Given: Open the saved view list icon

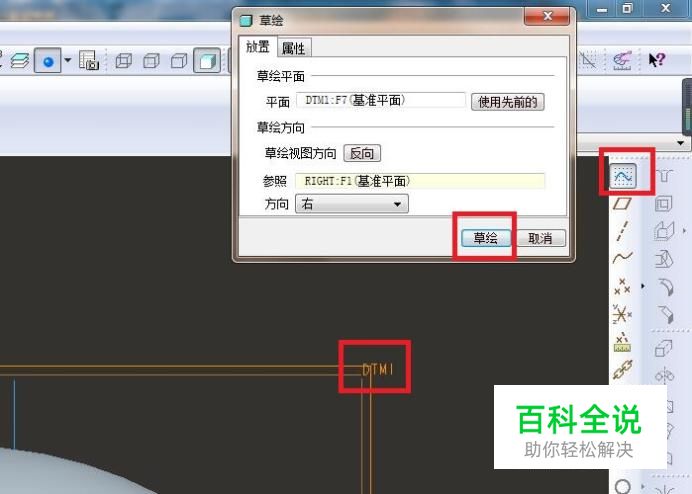Looking at the screenshot, I should point(89,60).
